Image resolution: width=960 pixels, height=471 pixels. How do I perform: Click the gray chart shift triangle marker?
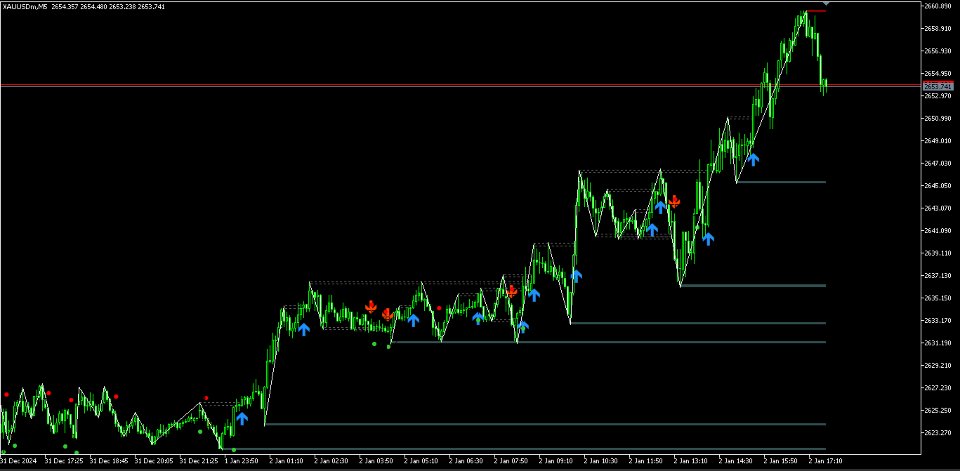pyautogui.click(x=825, y=3)
